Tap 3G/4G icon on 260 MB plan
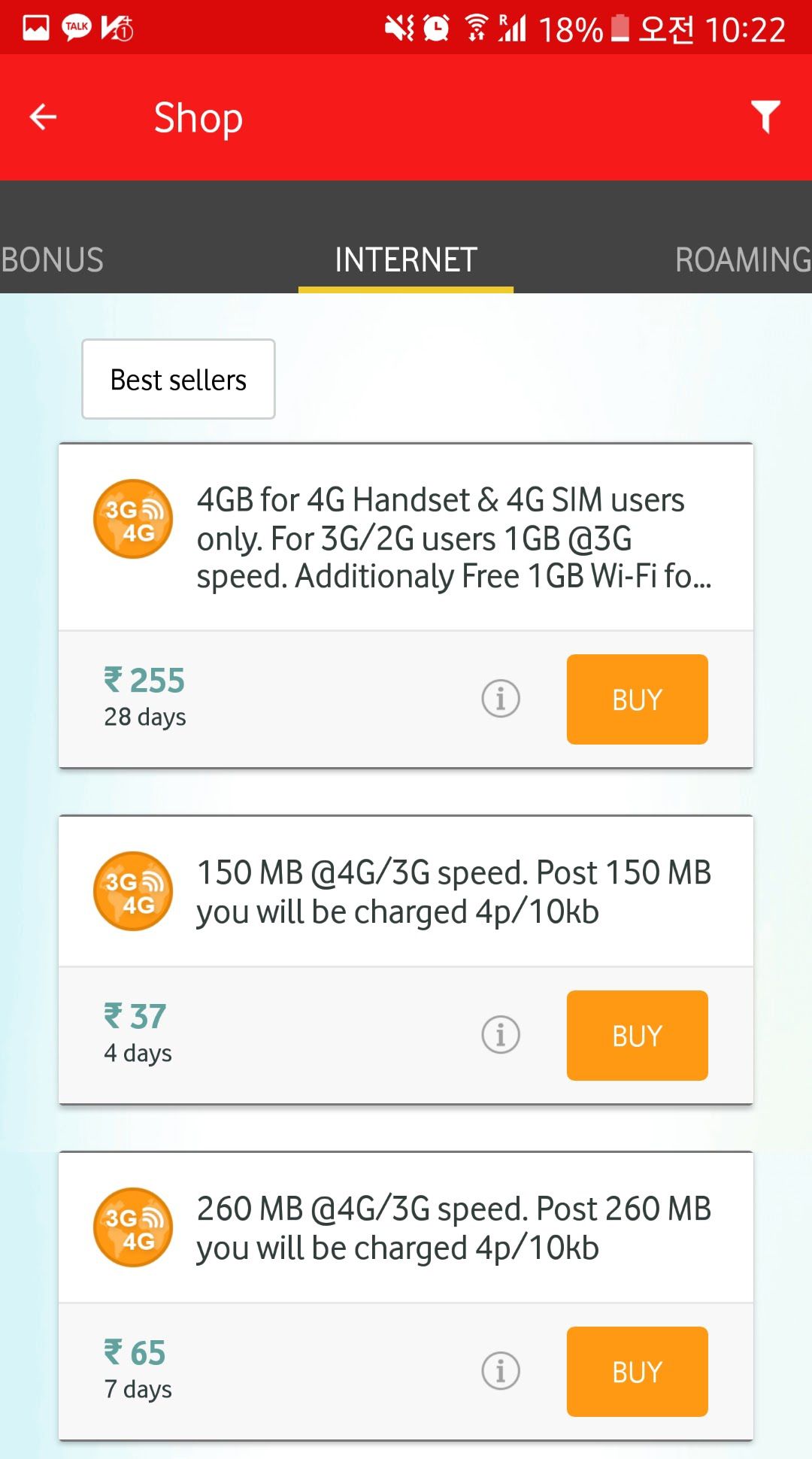Image resolution: width=812 pixels, height=1459 pixels. coord(133,1227)
